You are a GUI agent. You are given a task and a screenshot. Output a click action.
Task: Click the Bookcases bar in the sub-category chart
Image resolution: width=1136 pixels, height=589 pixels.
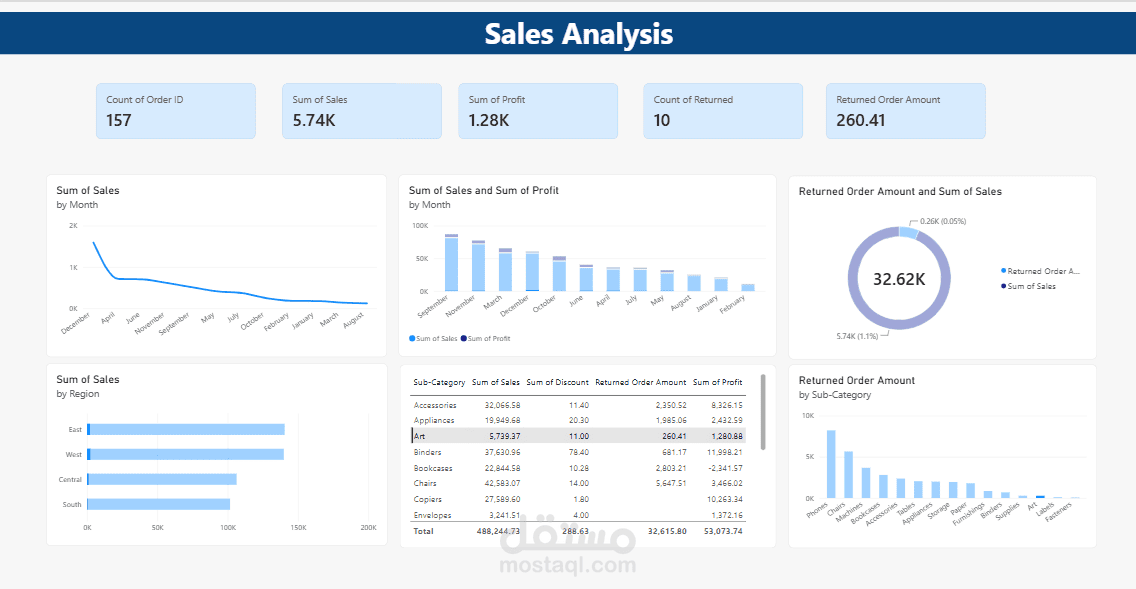tap(883, 487)
